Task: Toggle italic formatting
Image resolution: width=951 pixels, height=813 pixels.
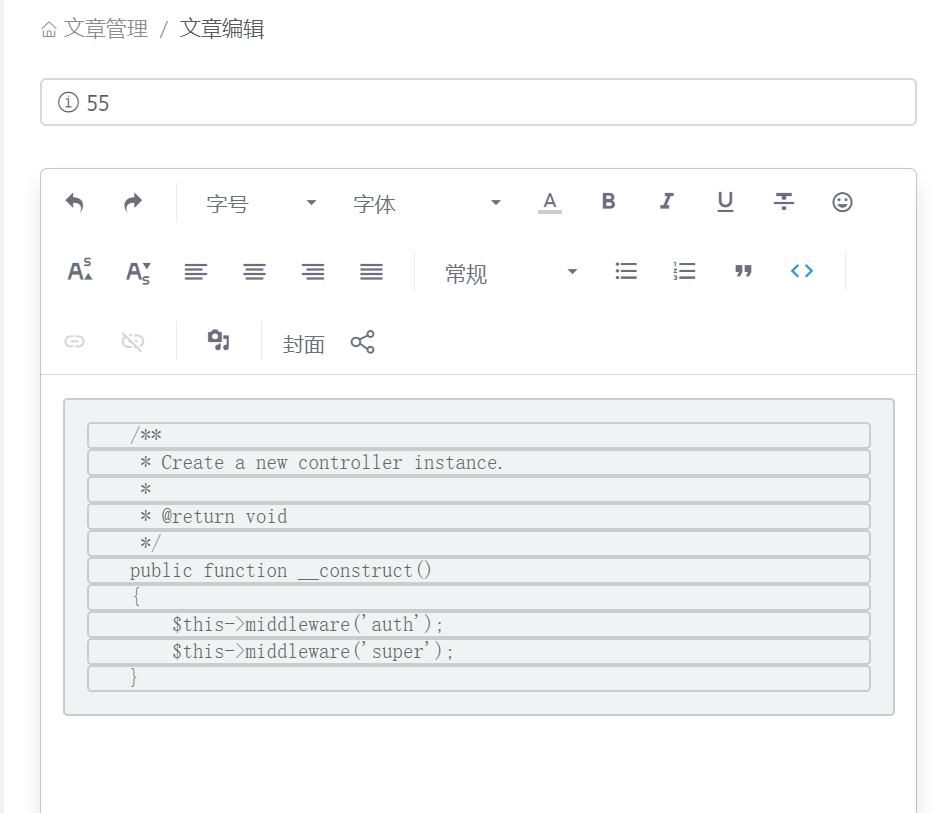Action: click(x=666, y=202)
